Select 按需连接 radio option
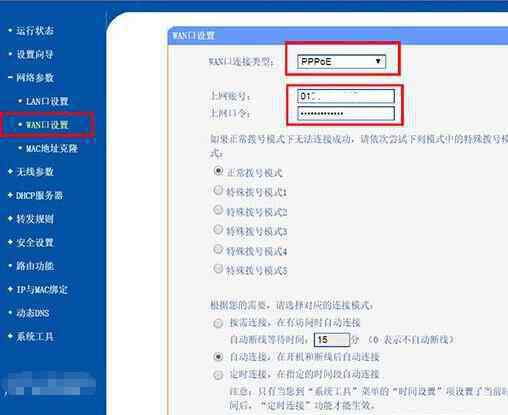The height and width of the screenshot is (415, 508). click(x=218, y=323)
